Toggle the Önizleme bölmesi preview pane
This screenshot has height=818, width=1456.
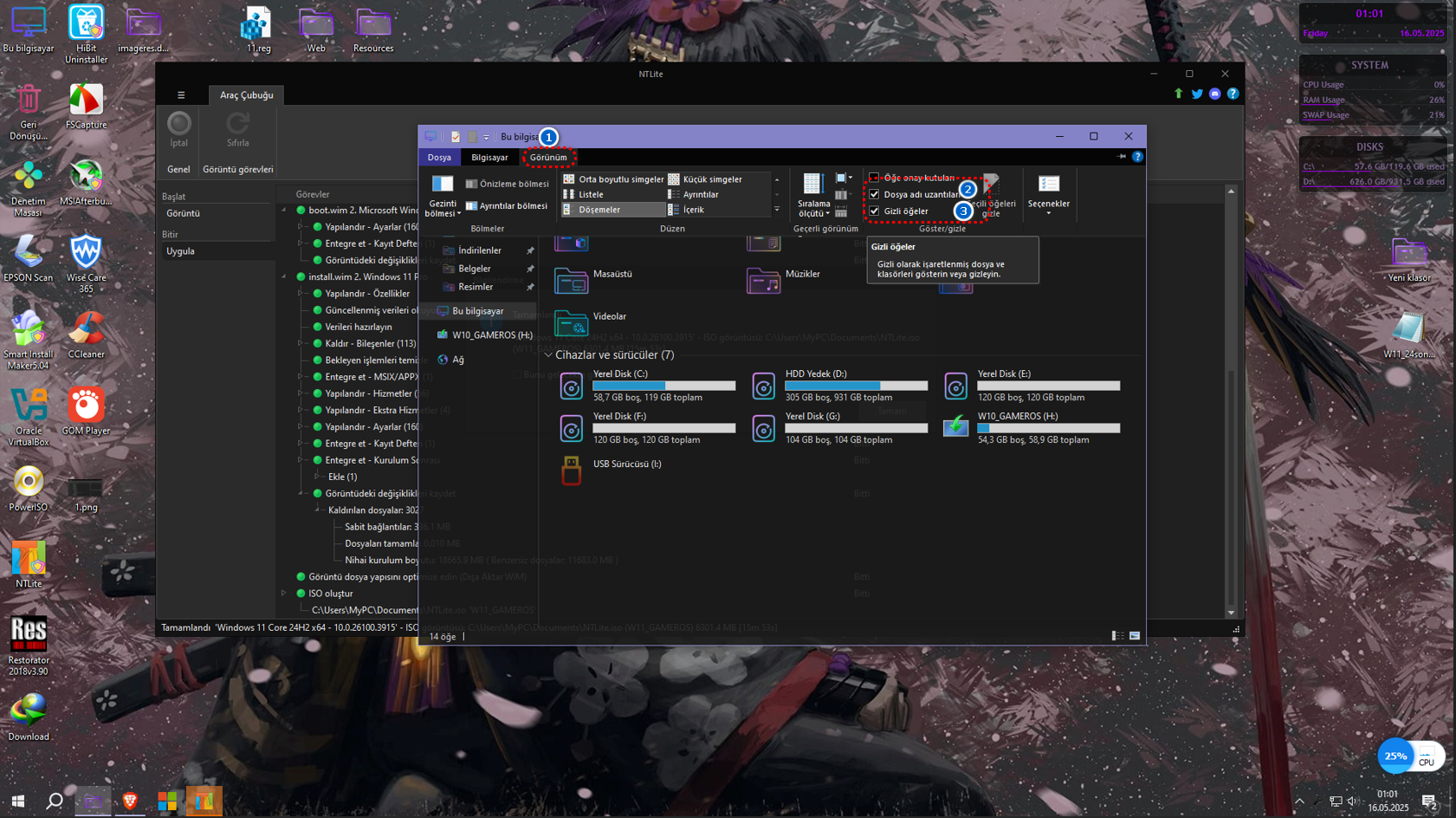click(507, 184)
